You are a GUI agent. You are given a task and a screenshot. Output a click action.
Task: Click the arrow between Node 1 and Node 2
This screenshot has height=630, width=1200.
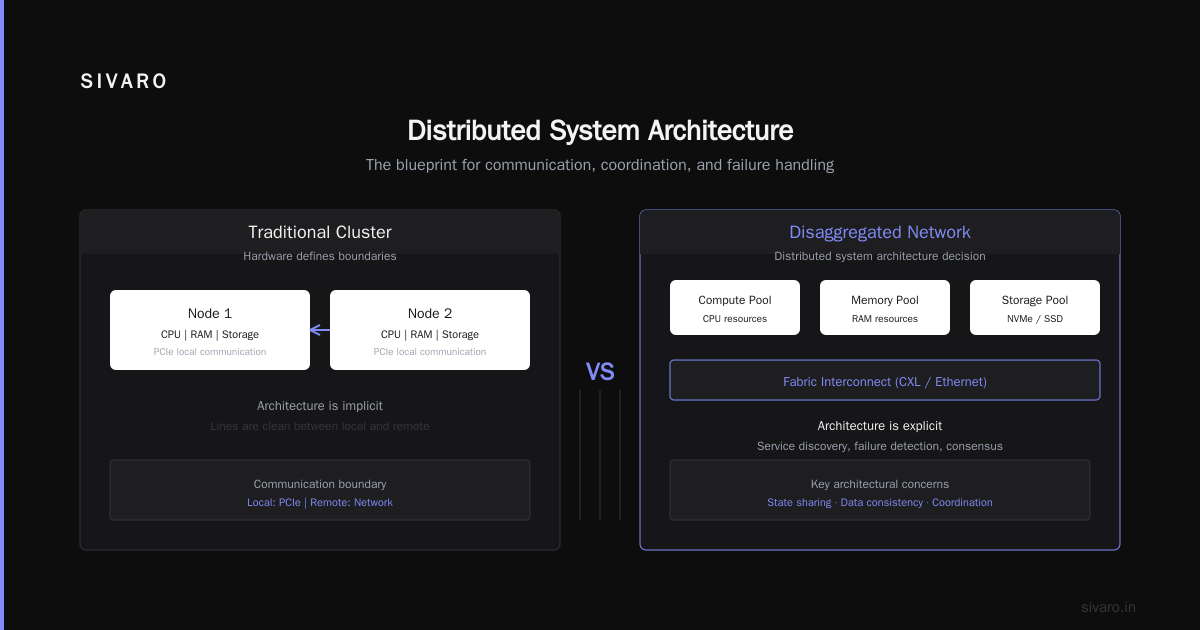(x=320, y=330)
